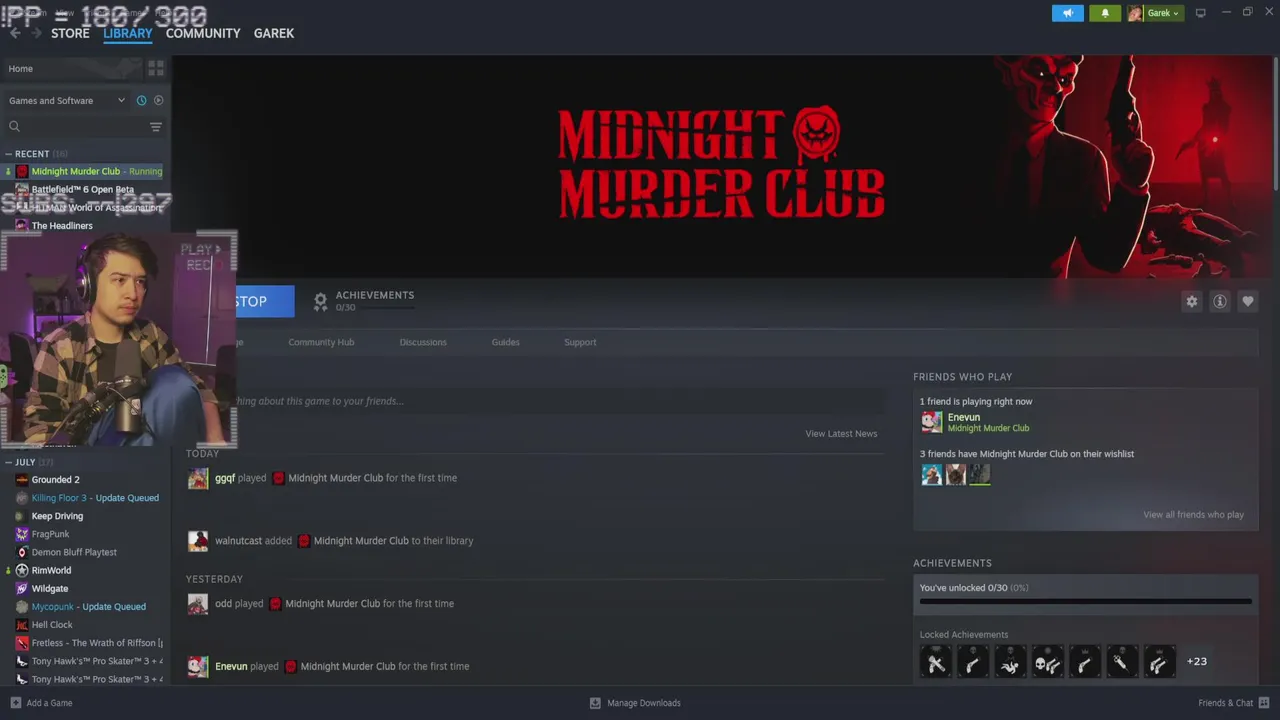
Task: Open the LIBRARY menu
Action: 128,33
